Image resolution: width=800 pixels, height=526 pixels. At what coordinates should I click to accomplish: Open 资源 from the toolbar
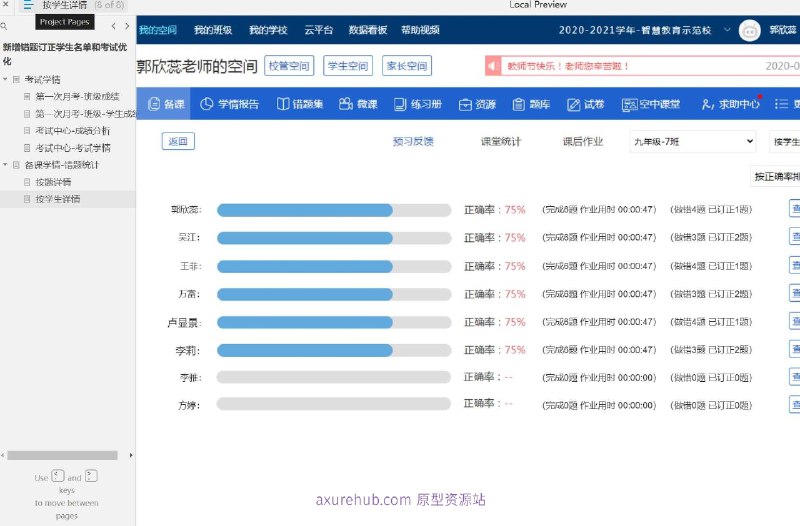click(477, 104)
